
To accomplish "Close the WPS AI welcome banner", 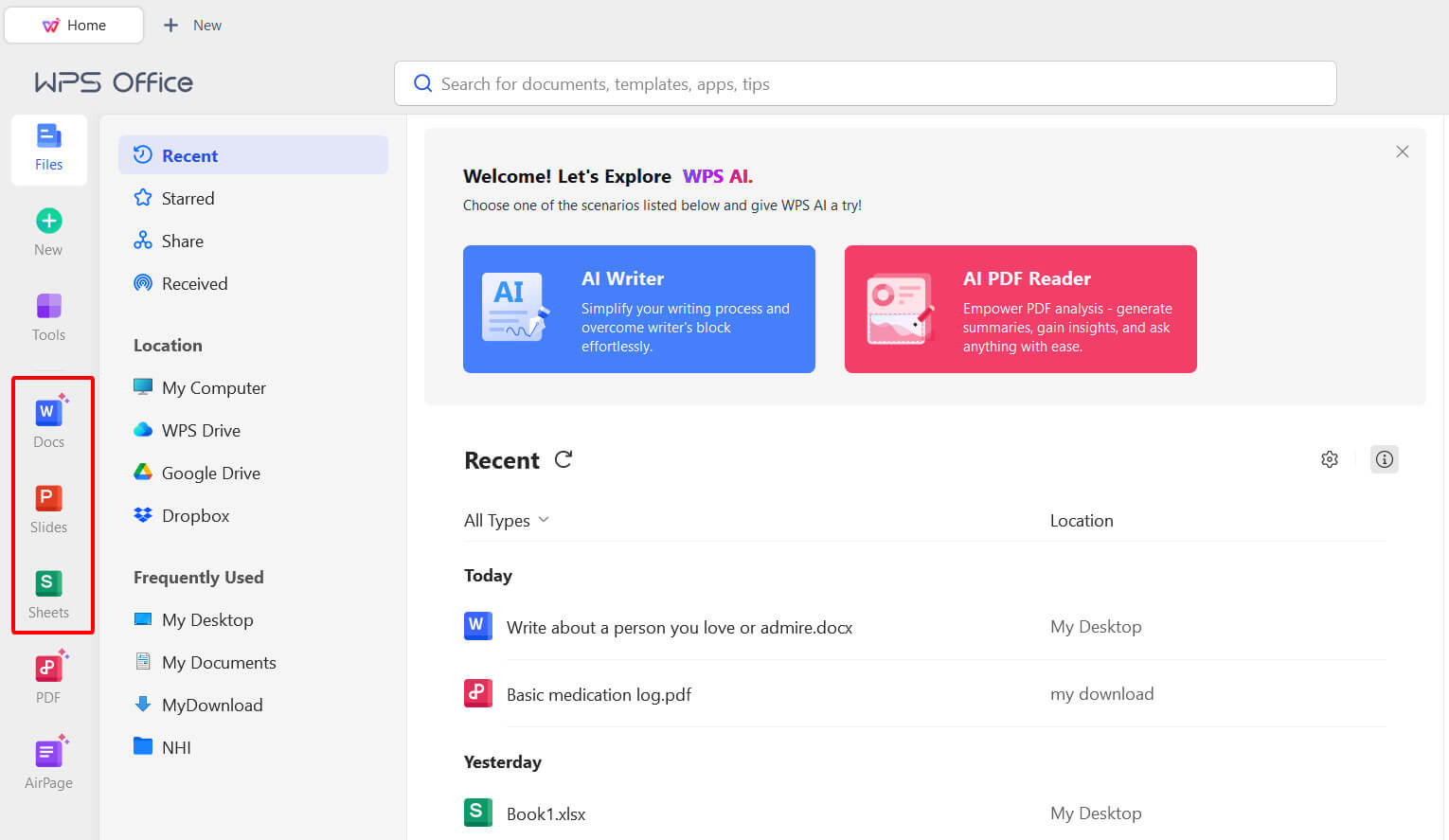I will coord(1403,152).
